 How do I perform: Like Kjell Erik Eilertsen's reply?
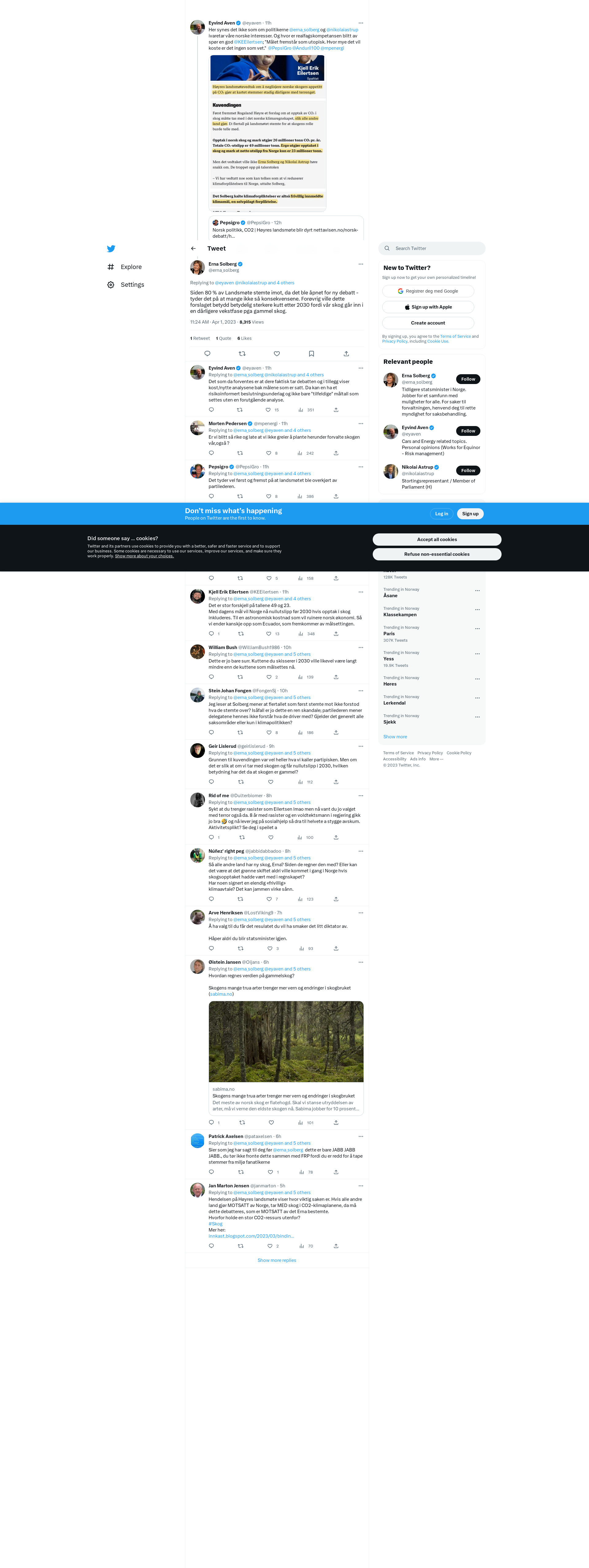(x=269, y=634)
